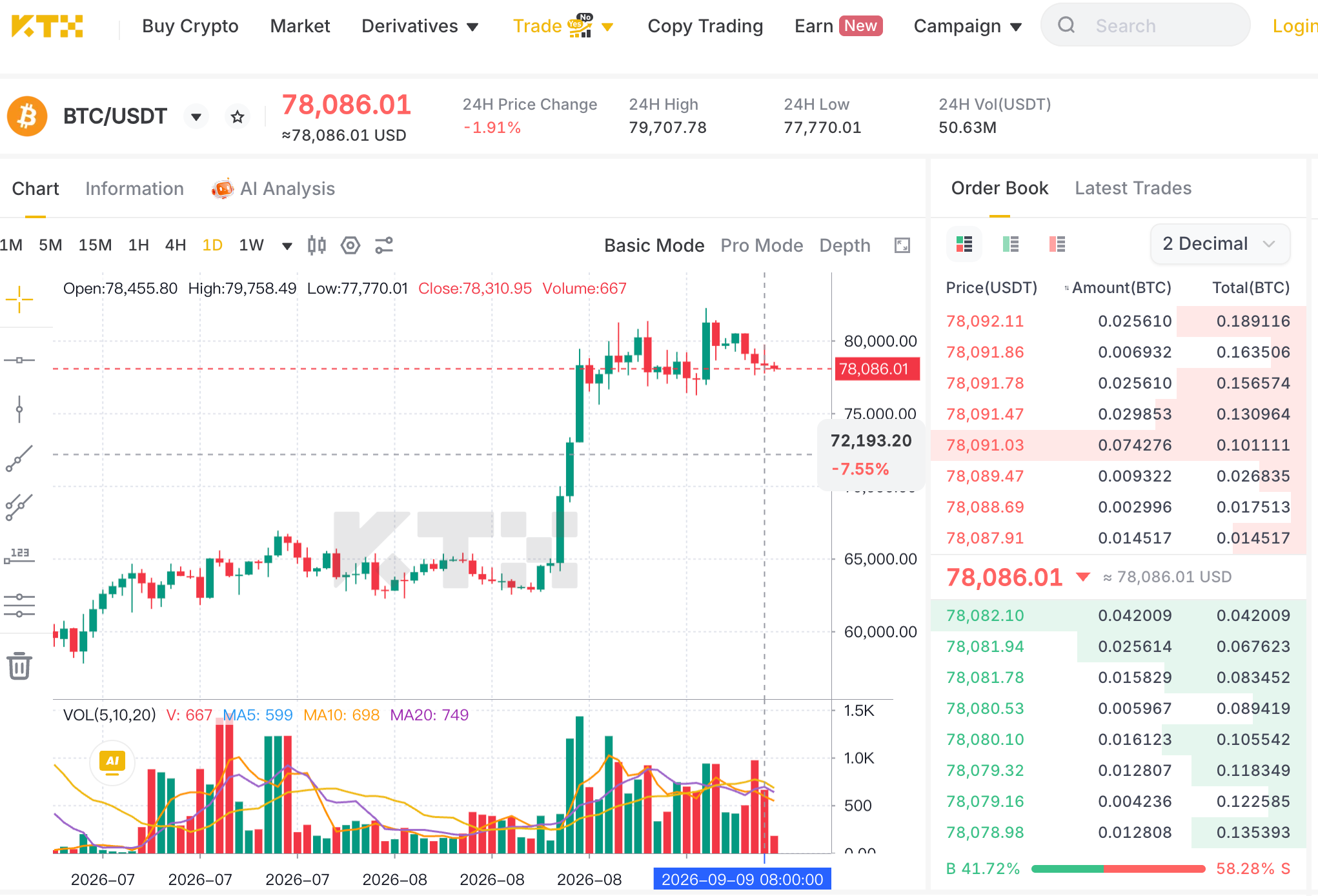
Task: Click the AI badge on volume chart
Action: pyautogui.click(x=112, y=761)
